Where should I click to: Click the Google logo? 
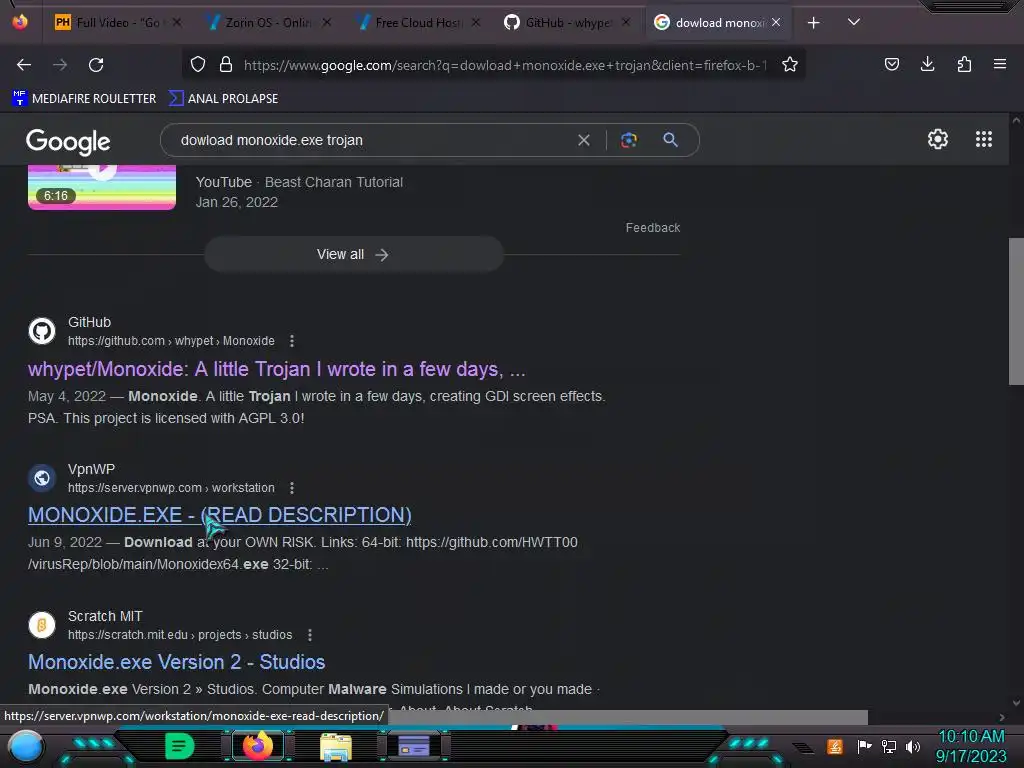click(68, 141)
